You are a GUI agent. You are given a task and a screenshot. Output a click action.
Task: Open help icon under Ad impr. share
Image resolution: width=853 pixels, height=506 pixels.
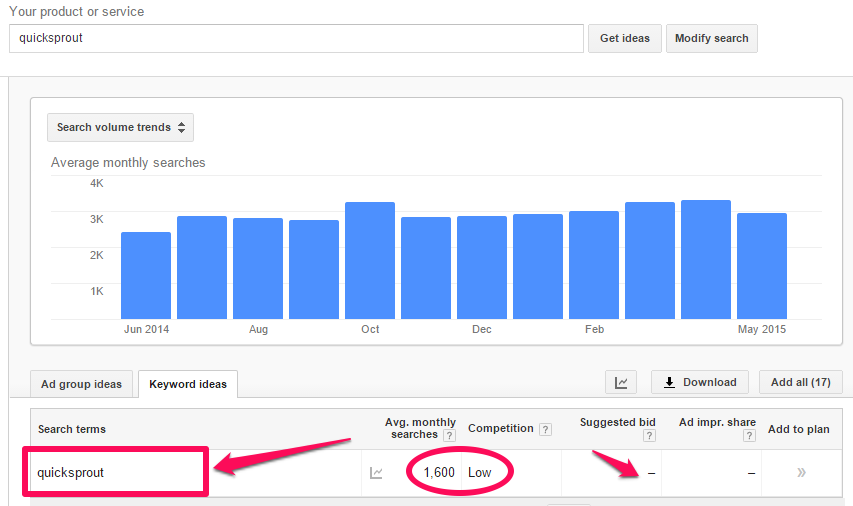click(749, 435)
